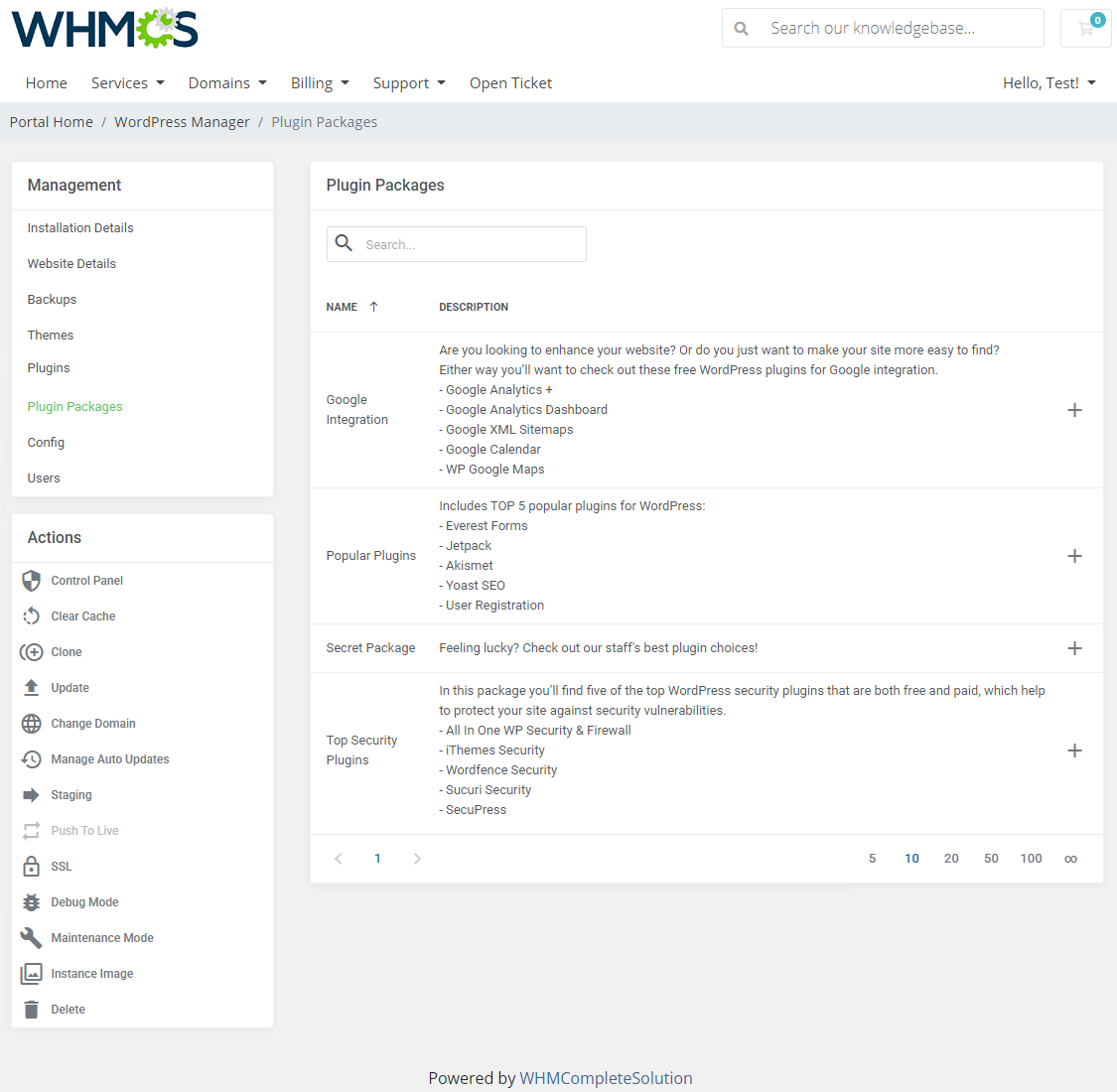Switch to the Support menu
1117x1092 pixels.
click(409, 82)
